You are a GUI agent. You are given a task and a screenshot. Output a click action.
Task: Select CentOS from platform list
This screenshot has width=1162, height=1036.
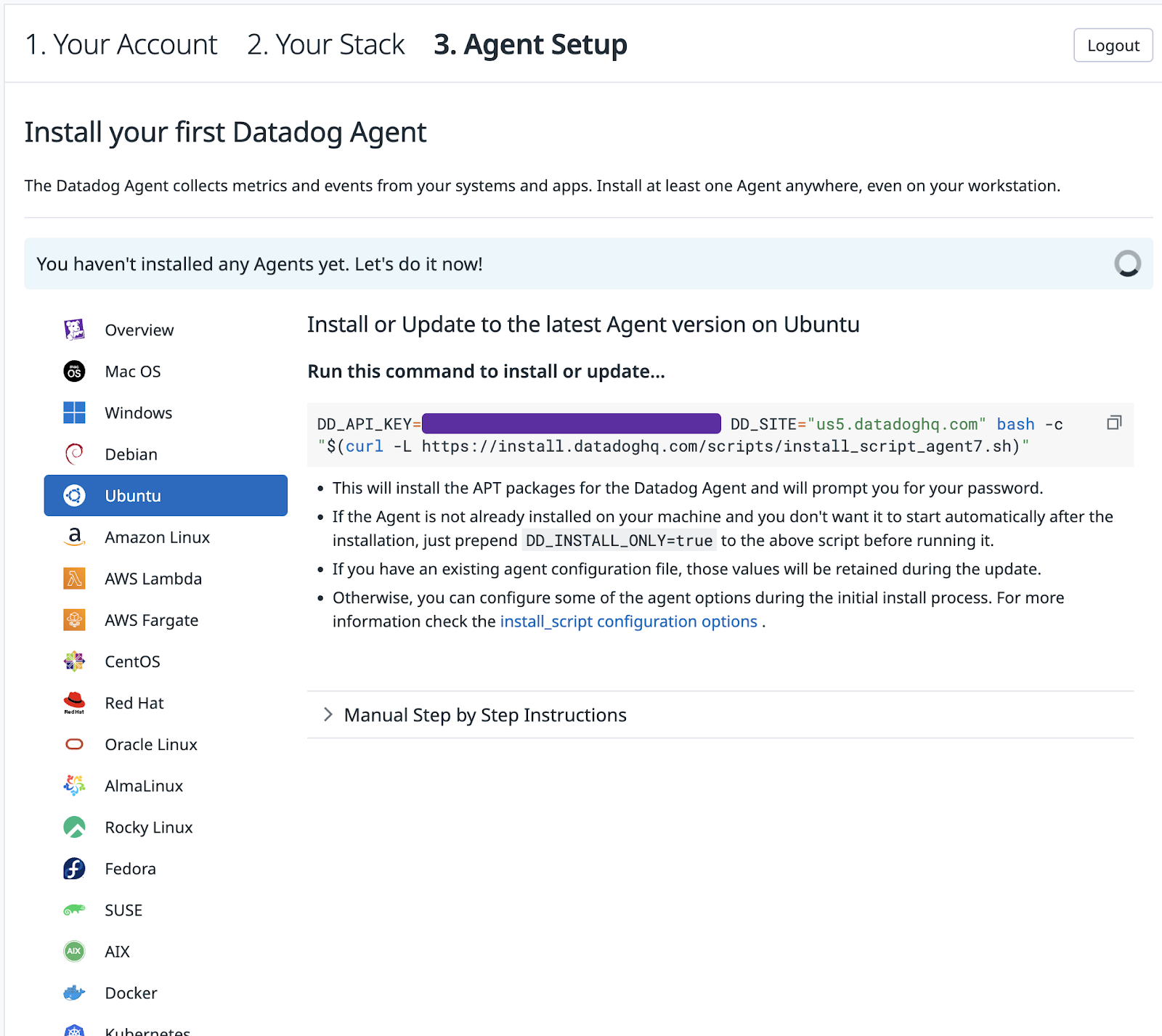[166, 661]
